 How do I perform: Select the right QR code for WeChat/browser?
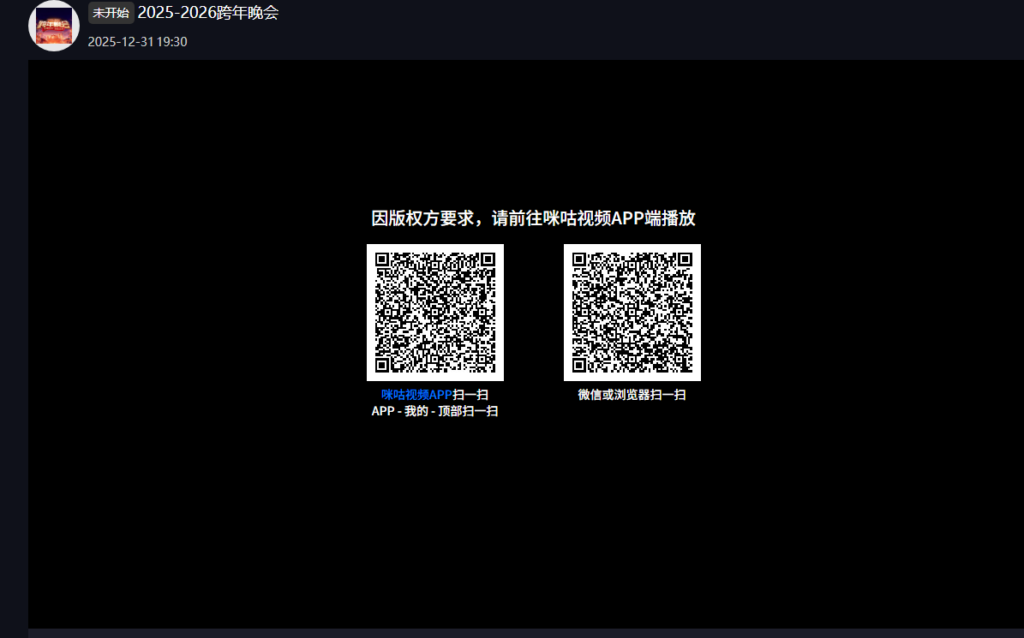(632, 312)
